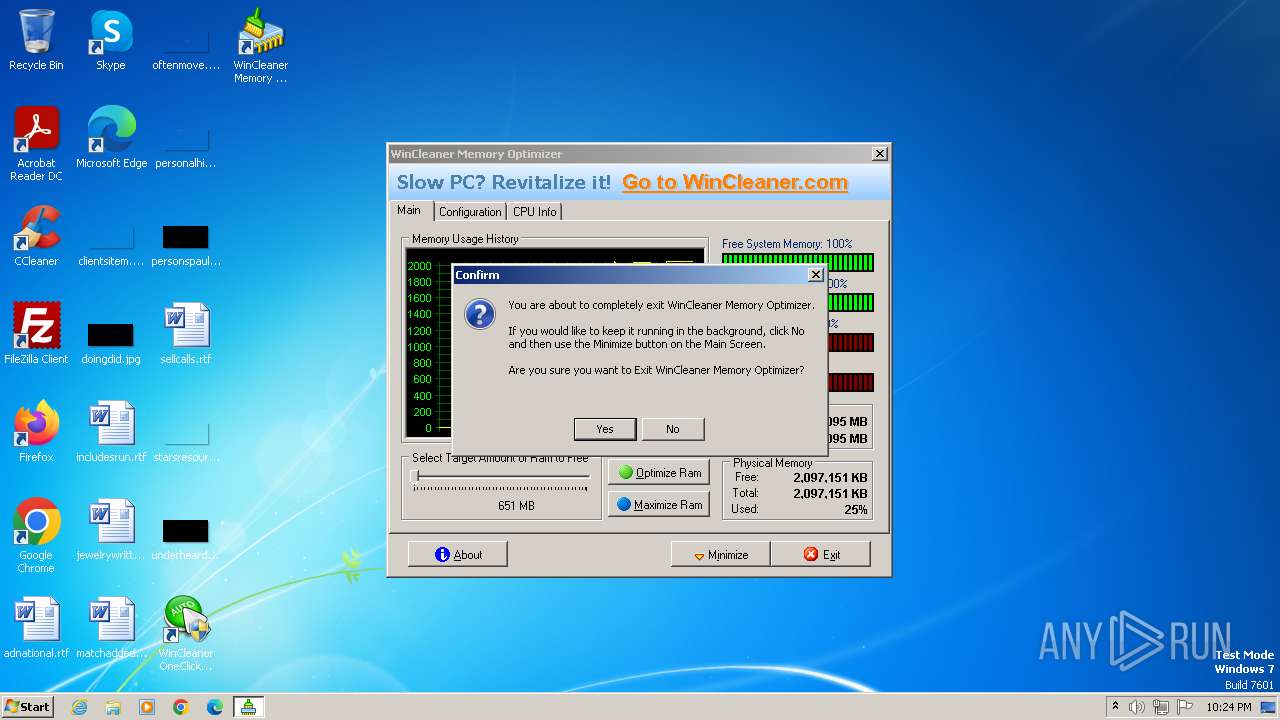Open the Firefox desktop shortcut
Image resolution: width=1280 pixels, height=720 pixels.
pos(36,432)
